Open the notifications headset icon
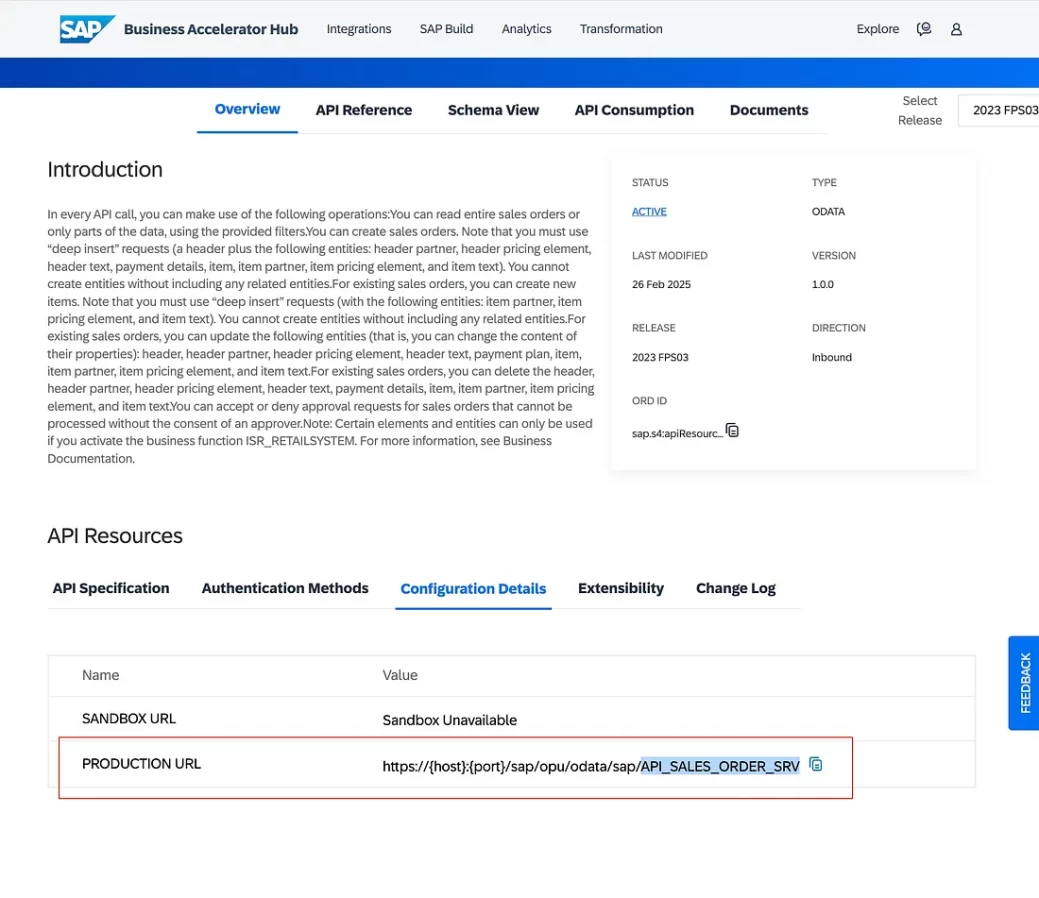 (924, 29)
